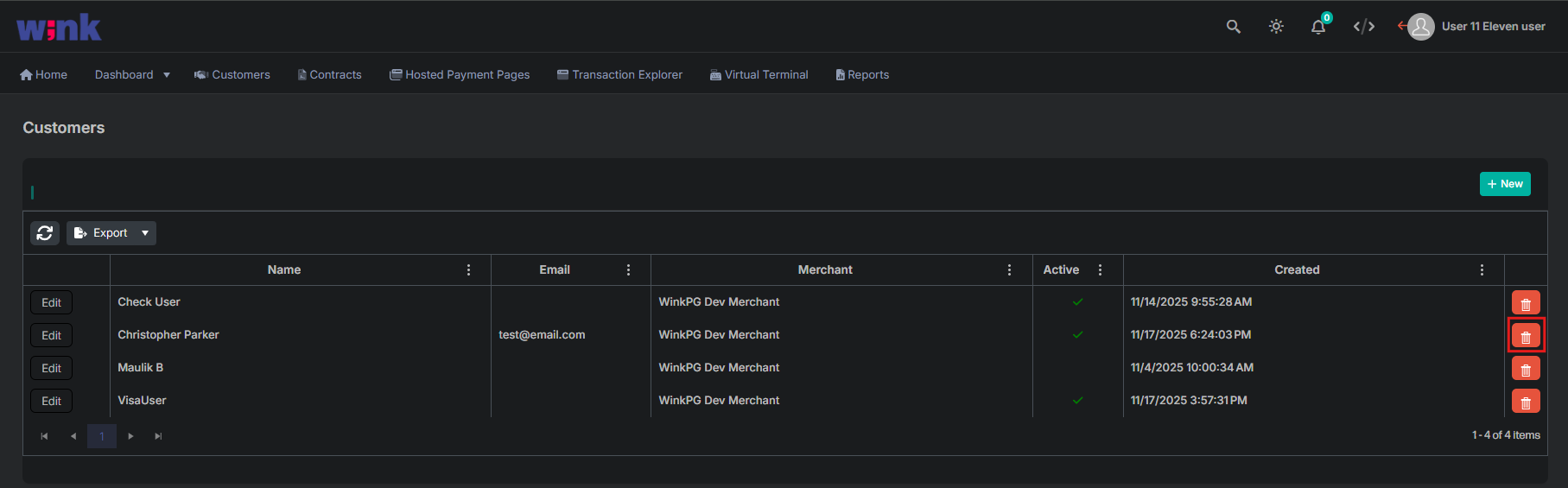Go to first page of grid
This screenshot has height=488, width=1568.
[x=44, y=436]
